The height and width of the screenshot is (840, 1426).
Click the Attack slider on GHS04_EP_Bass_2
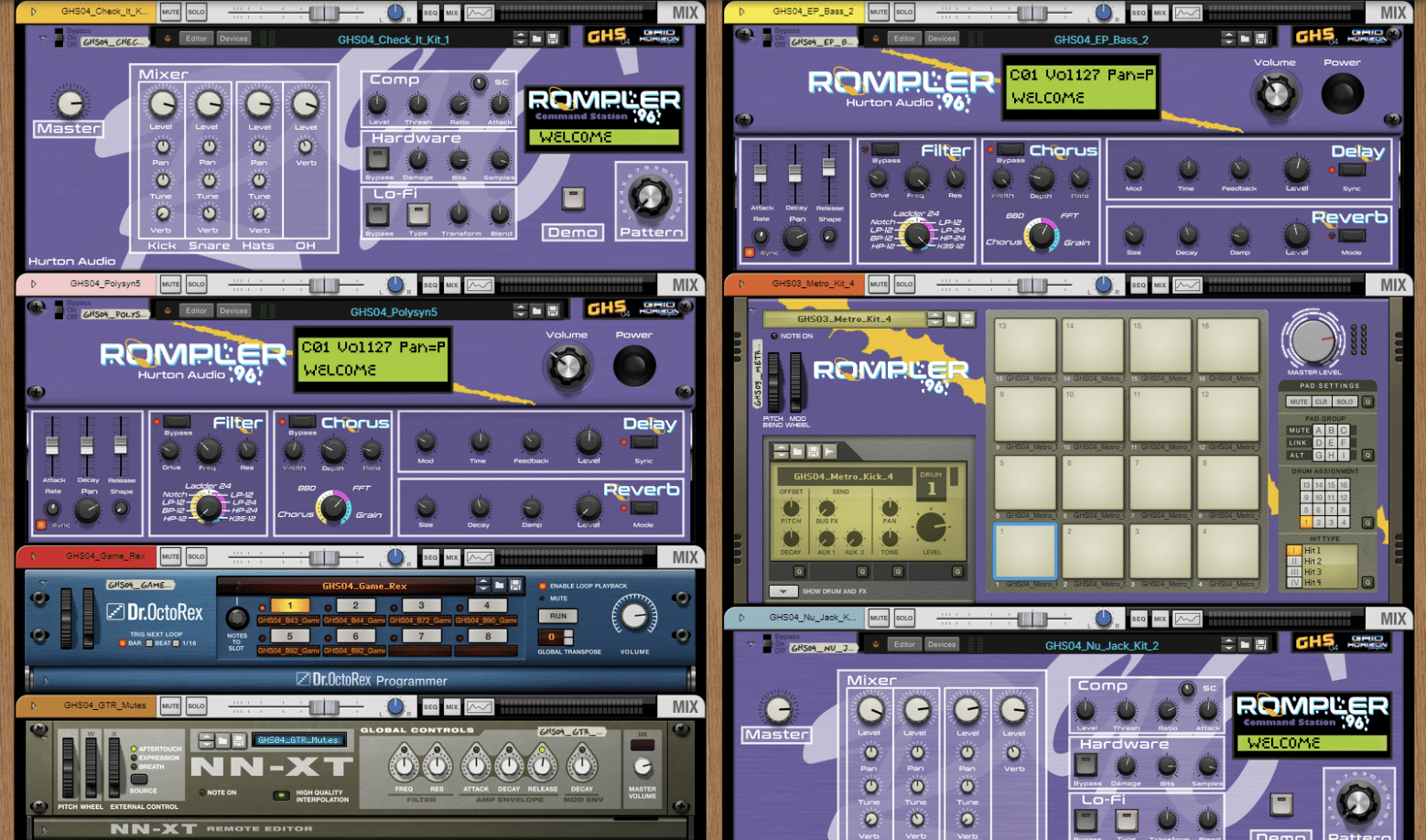760,174
